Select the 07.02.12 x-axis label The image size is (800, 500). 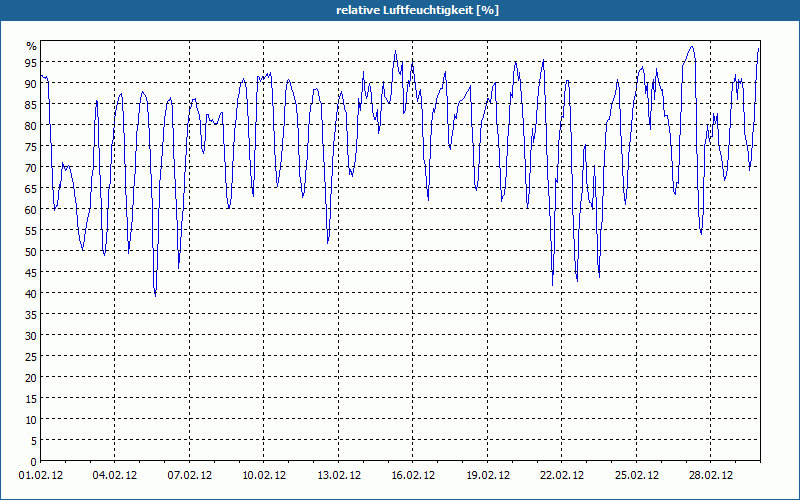[x=190, y=476]
